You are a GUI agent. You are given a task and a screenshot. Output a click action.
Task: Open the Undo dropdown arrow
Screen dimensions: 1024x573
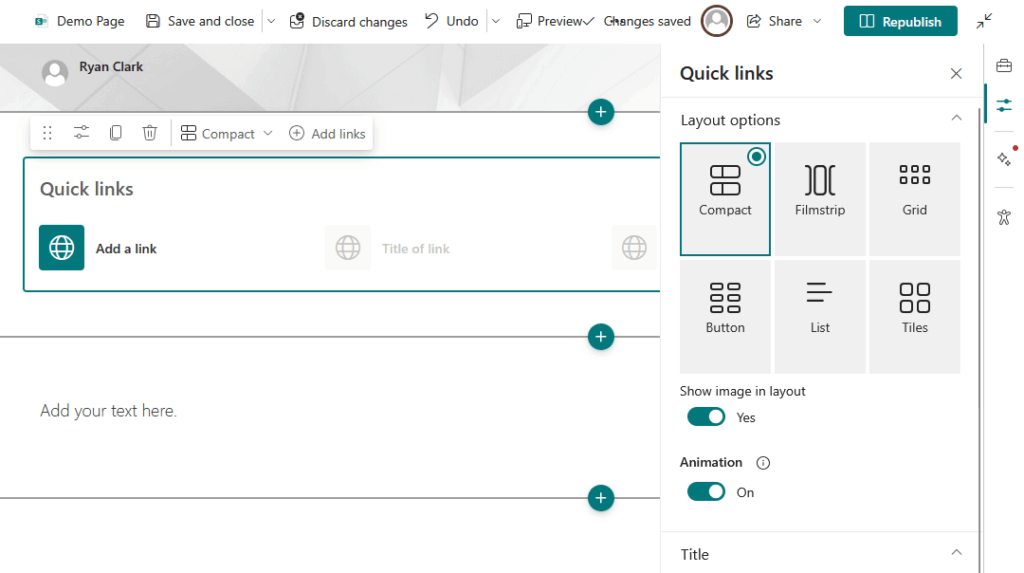tap(496, 22)
